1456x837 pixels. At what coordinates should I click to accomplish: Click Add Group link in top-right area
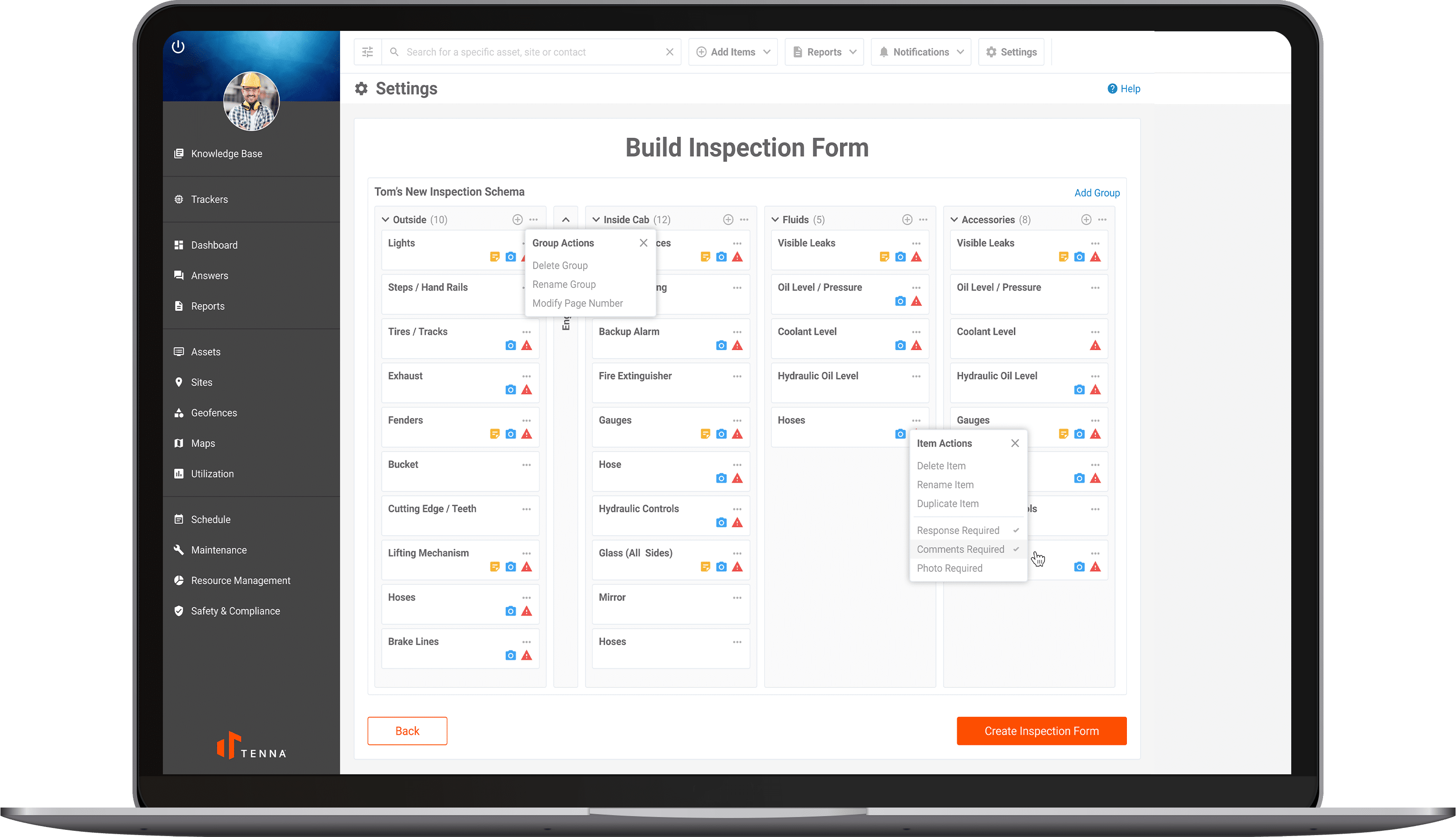[1097, 192]
